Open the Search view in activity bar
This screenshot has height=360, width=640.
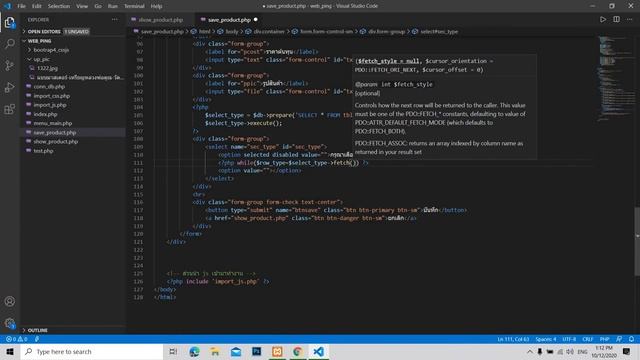pyautogui.click(x=10, y=44)
